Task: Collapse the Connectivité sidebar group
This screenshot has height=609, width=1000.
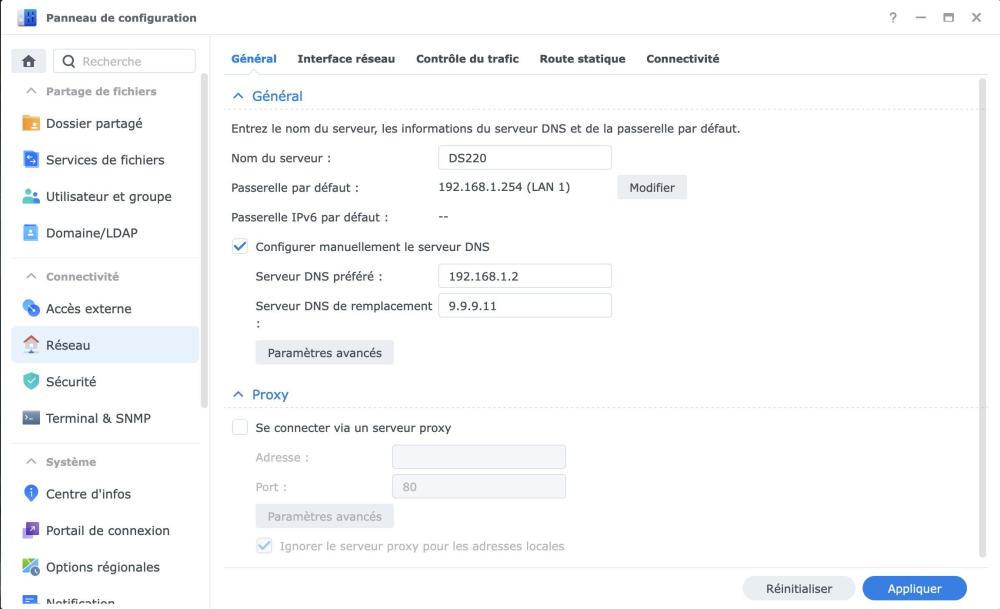Action: tap(32, 277)
